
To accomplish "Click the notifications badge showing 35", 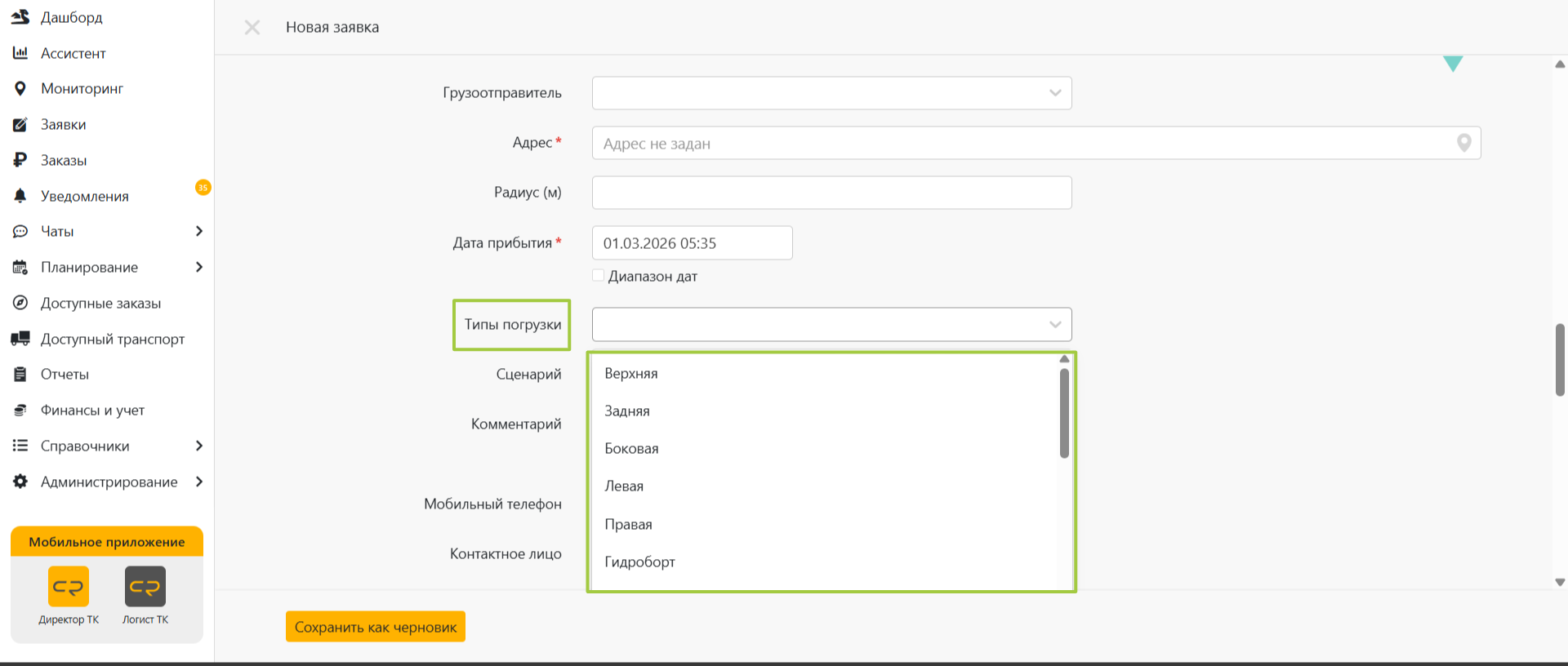I will click(203, 188).
